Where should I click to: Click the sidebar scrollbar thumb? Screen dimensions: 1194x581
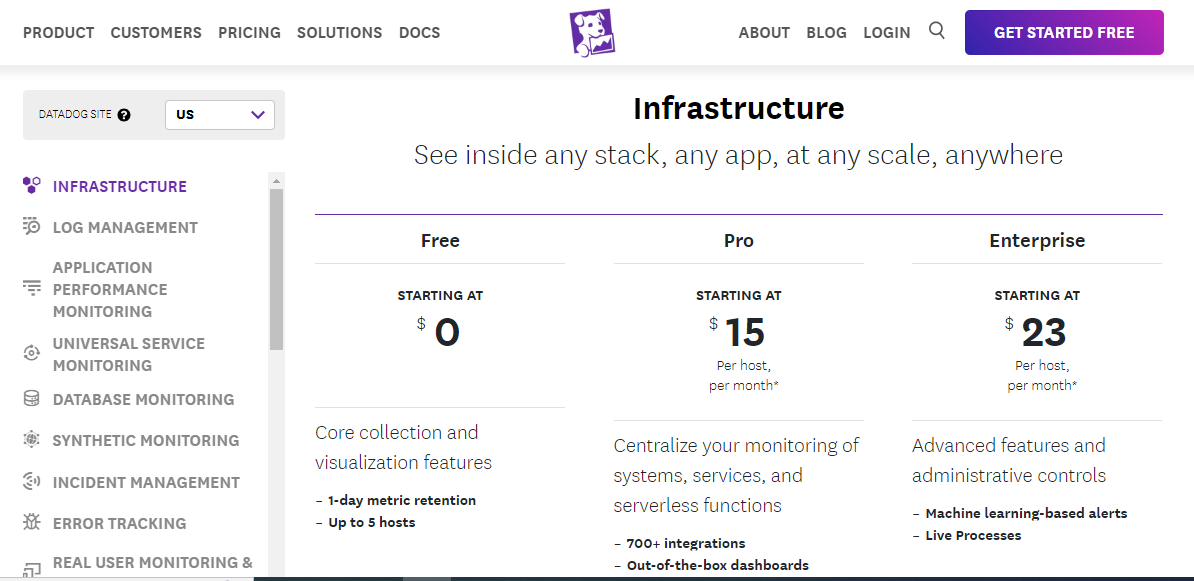276,270
